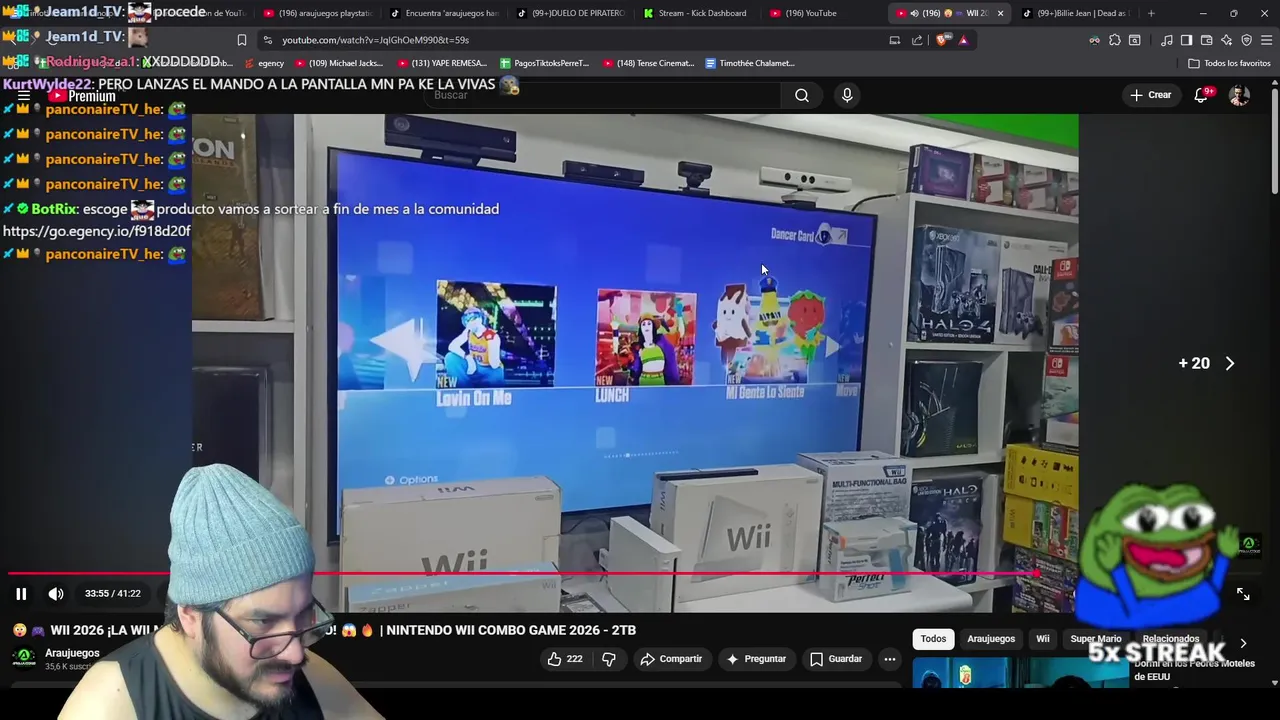1280x720 pixels.
Task: Switch to araujuegos playstation YouTube tab
Action: [x=318, y=13]
